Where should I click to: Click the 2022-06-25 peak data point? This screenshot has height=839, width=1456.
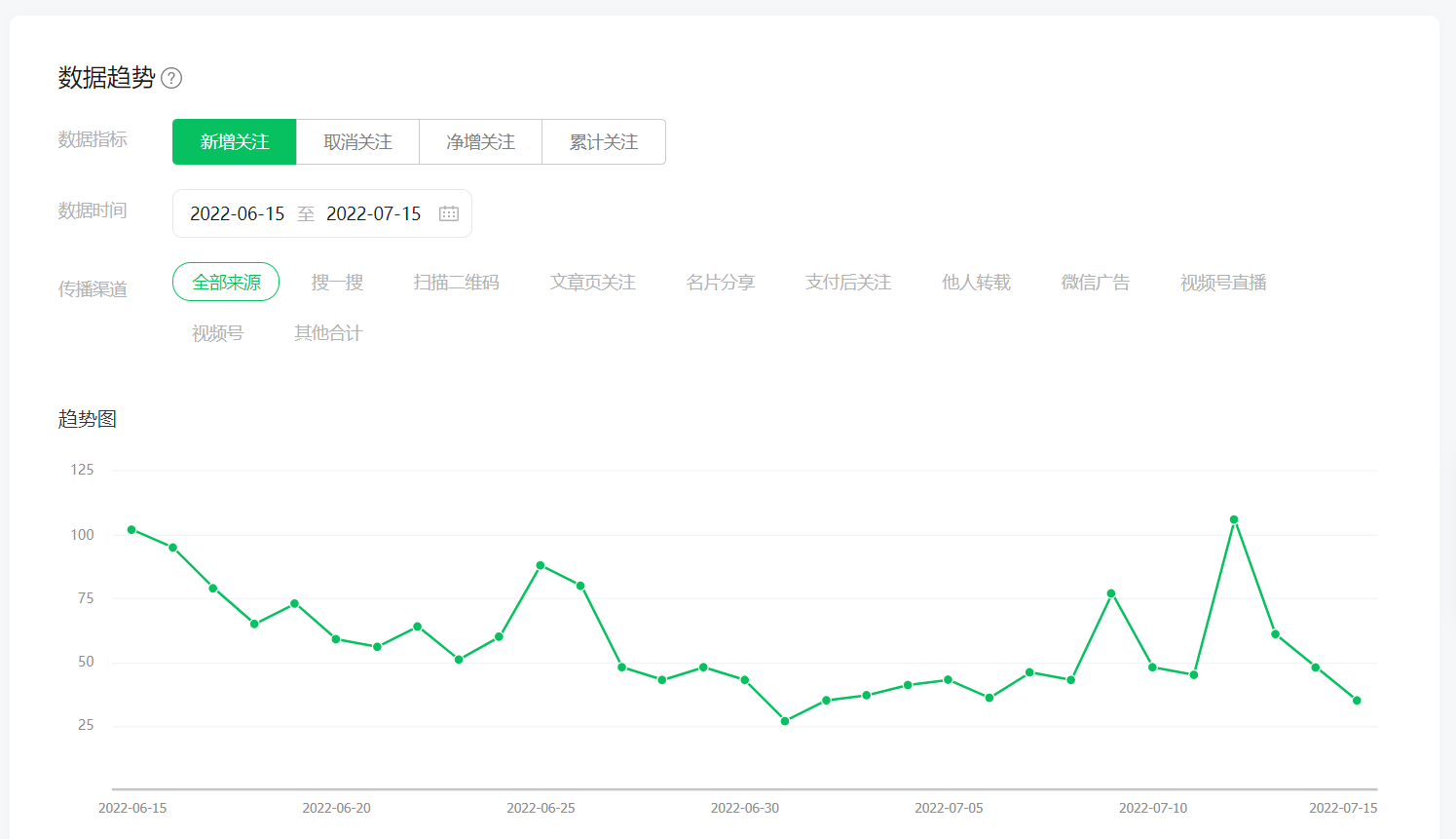(x=541, y=565)
